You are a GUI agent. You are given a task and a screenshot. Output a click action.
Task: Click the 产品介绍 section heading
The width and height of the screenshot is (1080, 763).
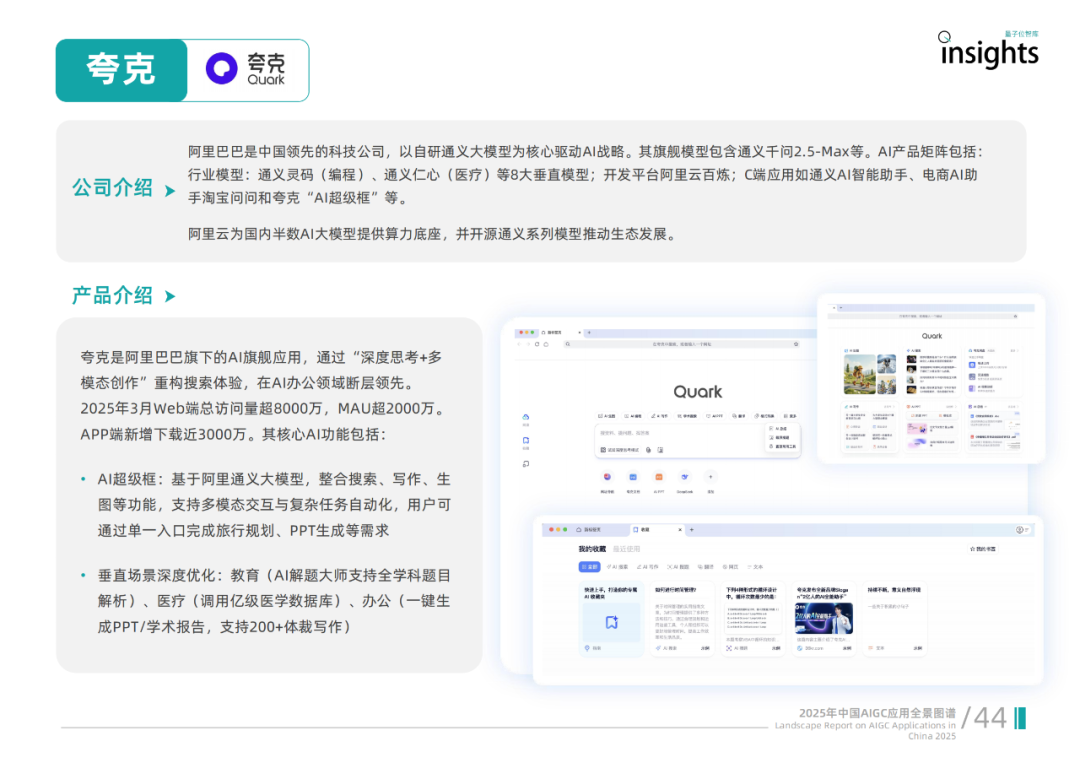coord(112,295)
